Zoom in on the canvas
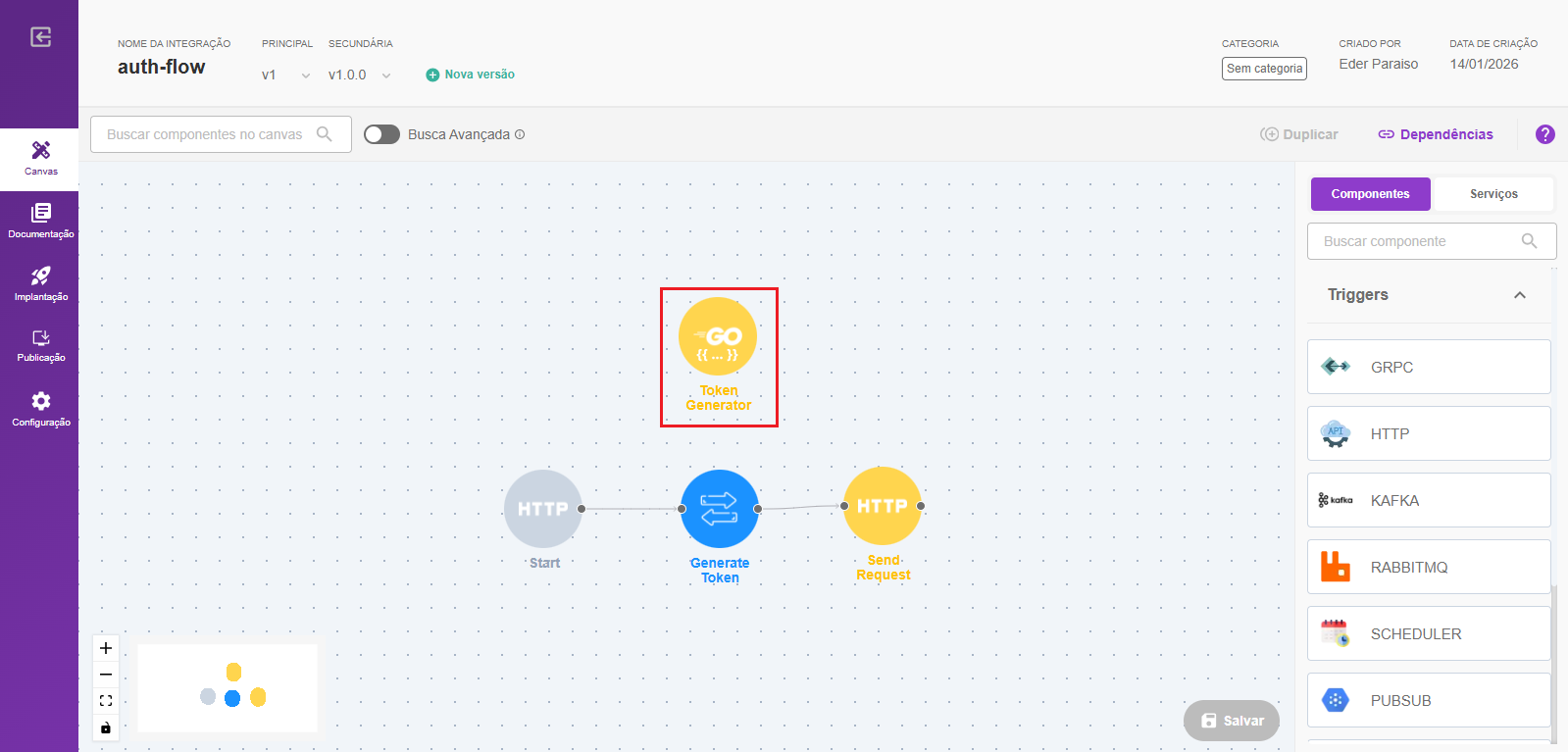The height and width of the screenshot is (752, 1568). point(106,648)
